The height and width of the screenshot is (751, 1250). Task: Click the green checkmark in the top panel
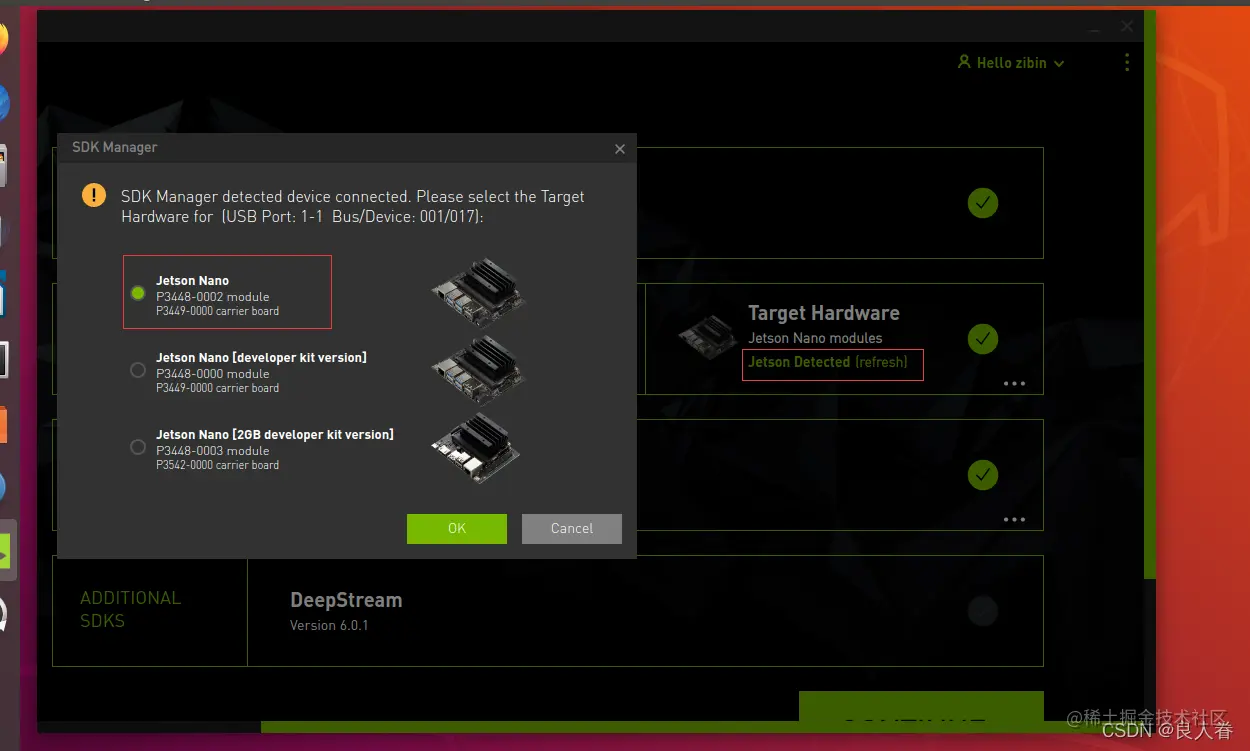983,203
